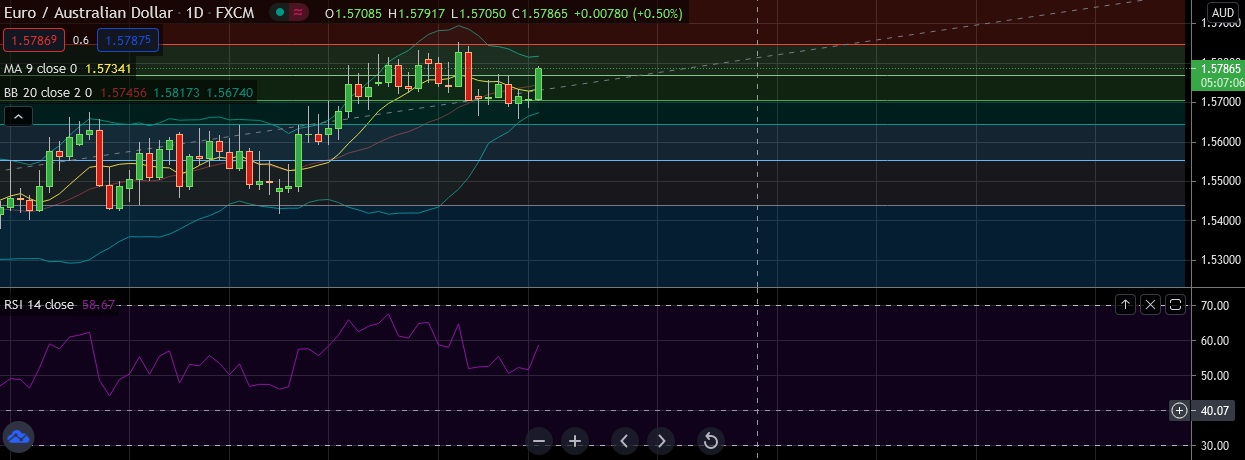Click the 60.00 level on RSI scale
This screenshot has width=1245, height=460.
(1214, 340)
